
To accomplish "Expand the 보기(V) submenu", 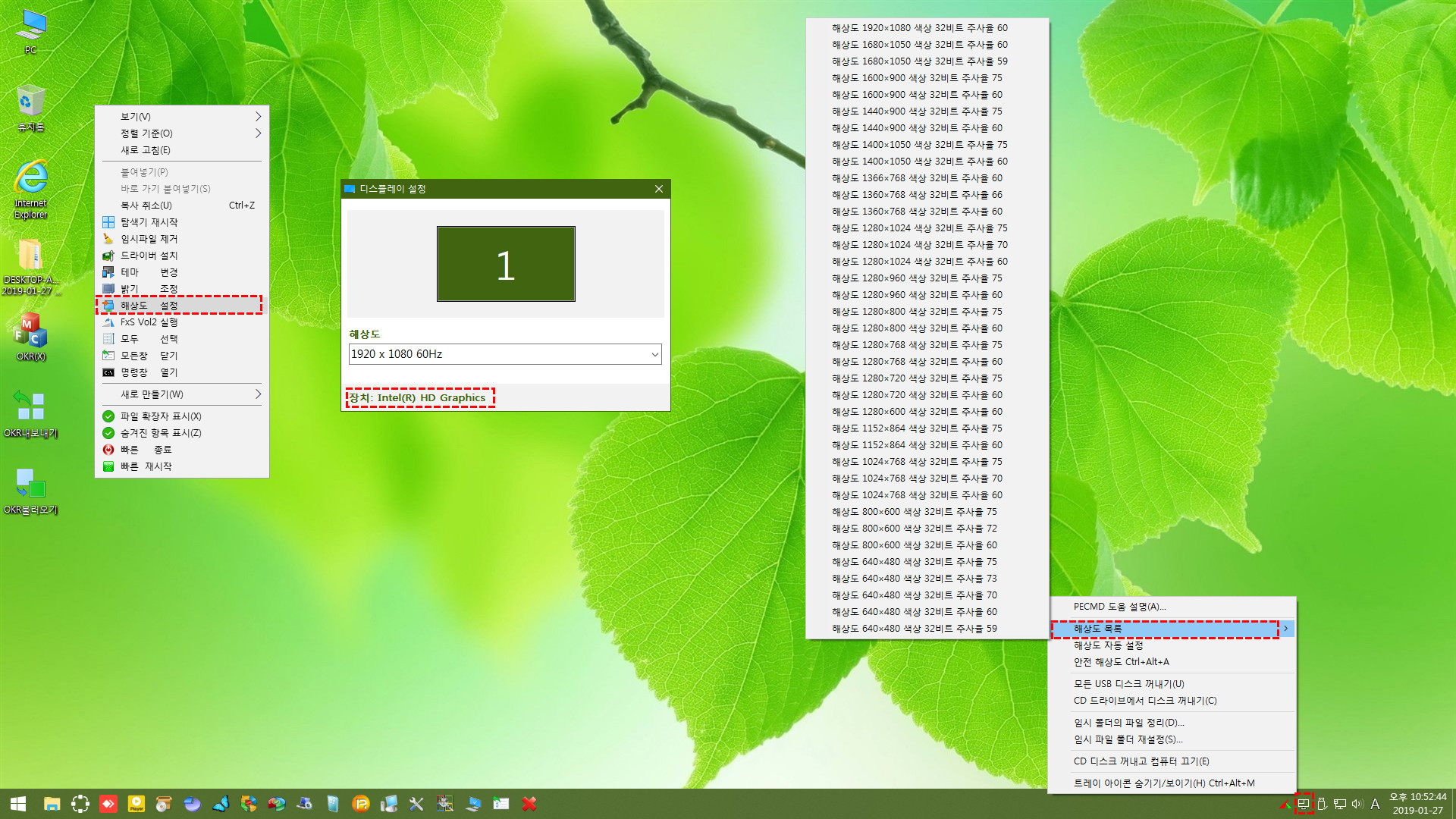I will (182, 117).
